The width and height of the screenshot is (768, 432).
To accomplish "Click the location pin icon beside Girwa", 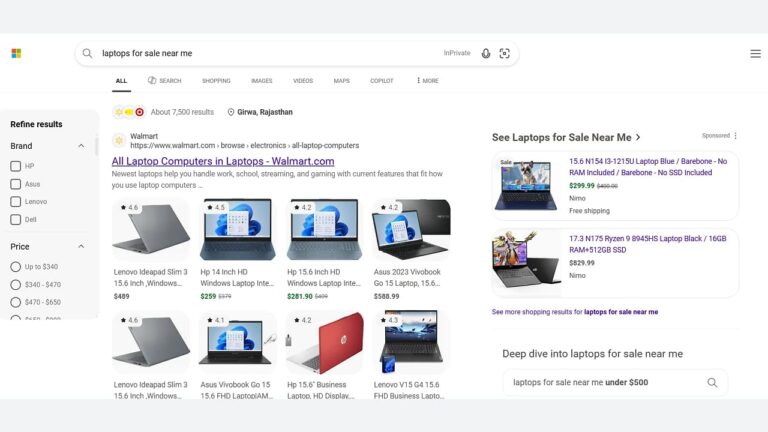I will click(x=231, y=112).
